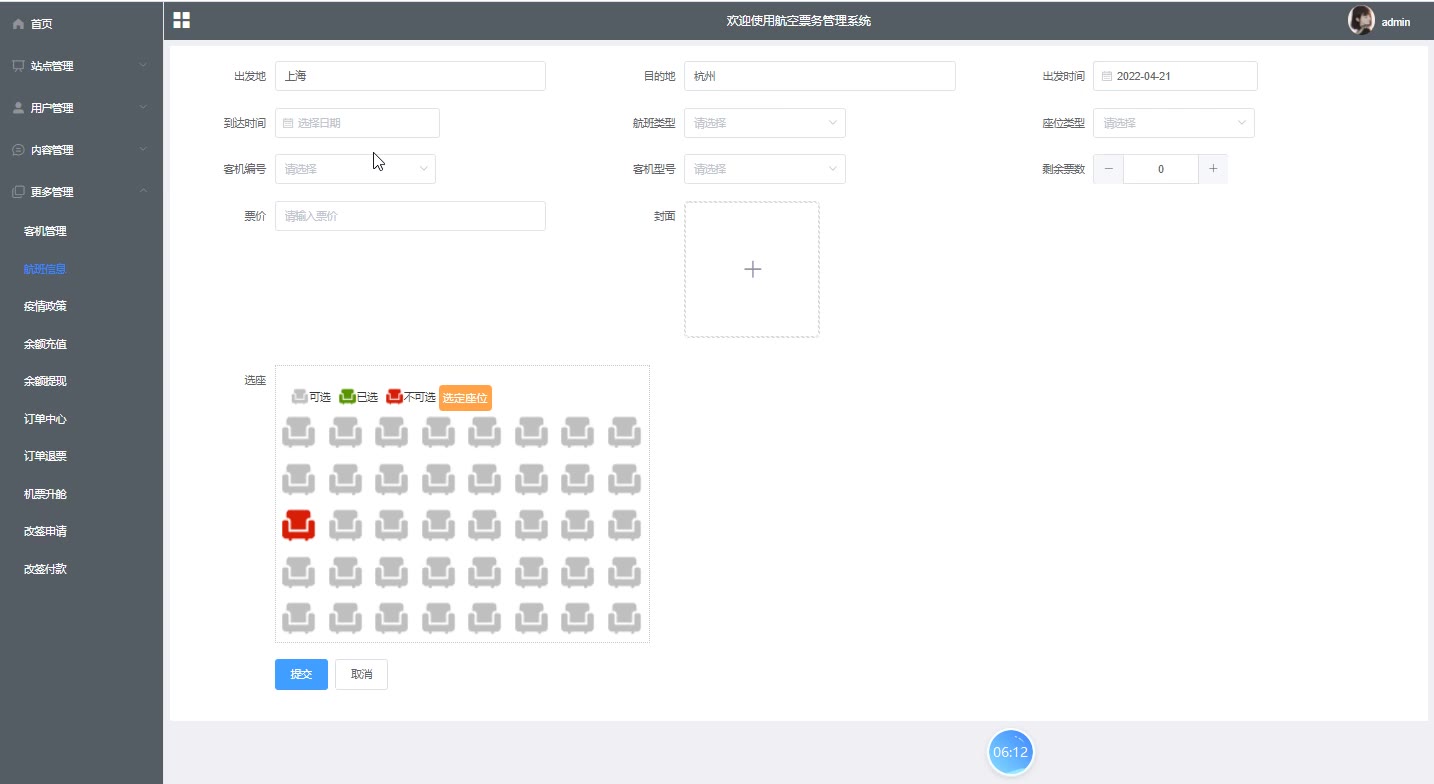The width and height of the screenshot is (1434, 784).
Task: Click the admin username text
Action: 1396,22
